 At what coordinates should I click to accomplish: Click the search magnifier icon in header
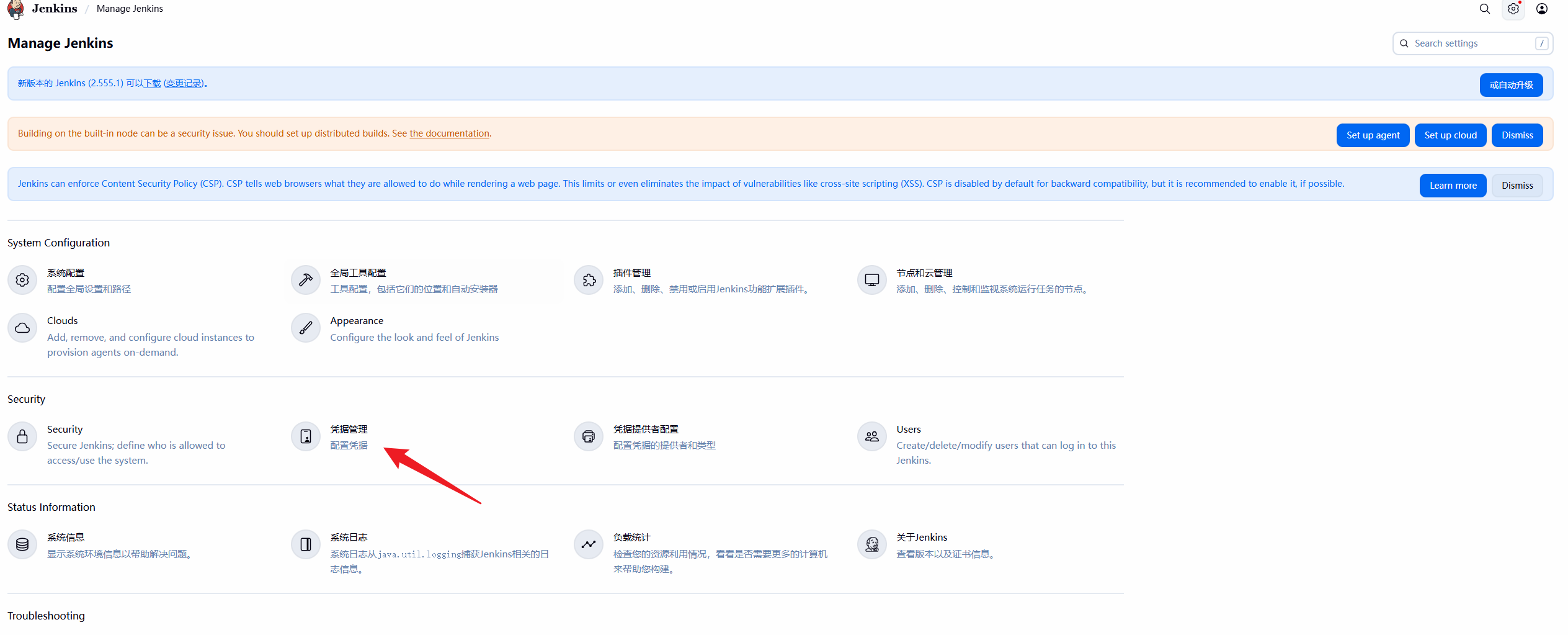1484,9
